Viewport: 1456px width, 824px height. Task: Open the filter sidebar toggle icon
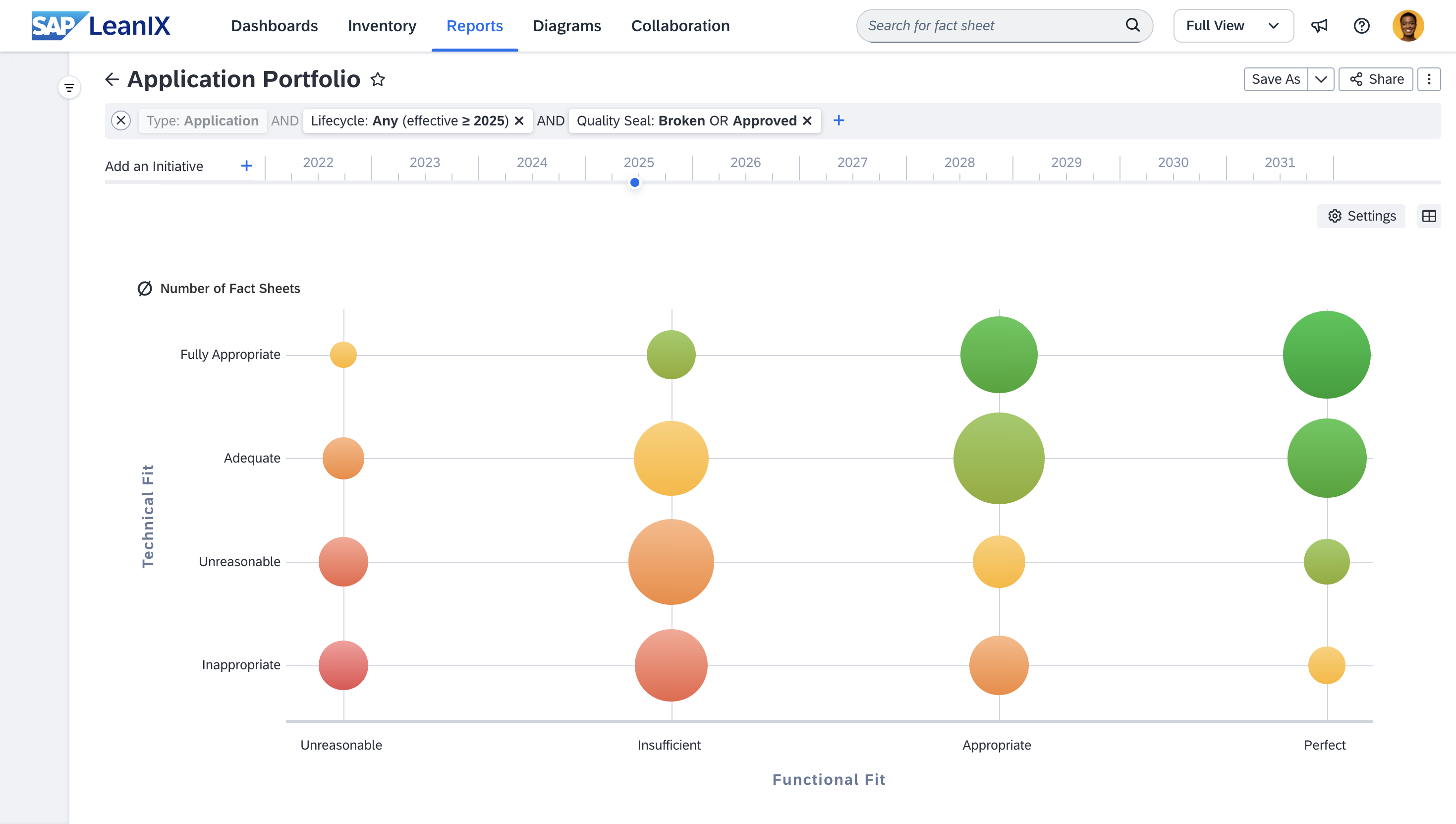(x=69, y=88)
